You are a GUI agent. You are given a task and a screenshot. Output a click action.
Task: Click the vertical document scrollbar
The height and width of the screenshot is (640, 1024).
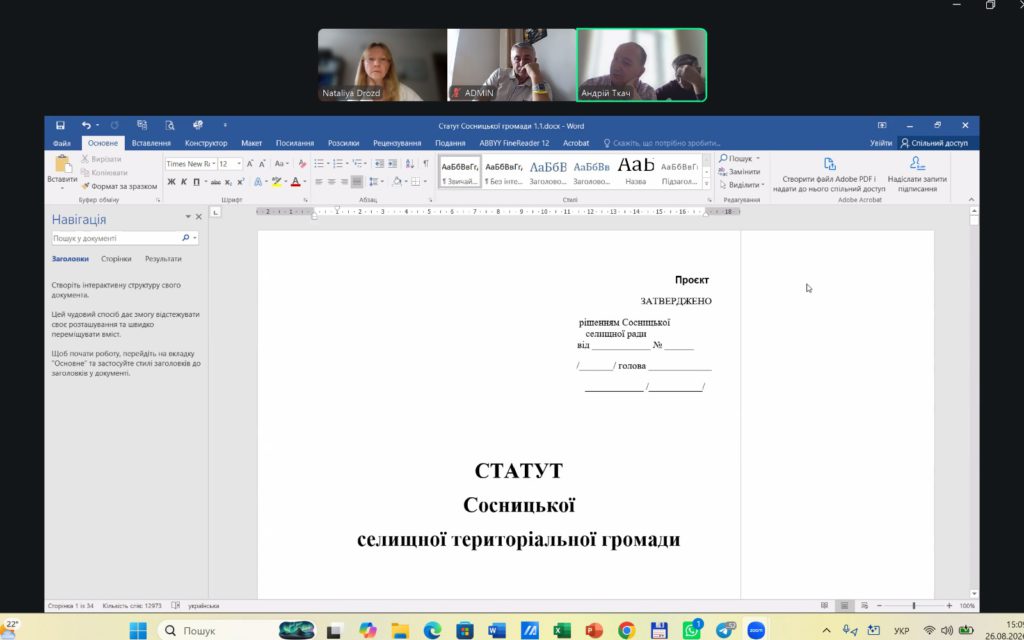[974, 402]
